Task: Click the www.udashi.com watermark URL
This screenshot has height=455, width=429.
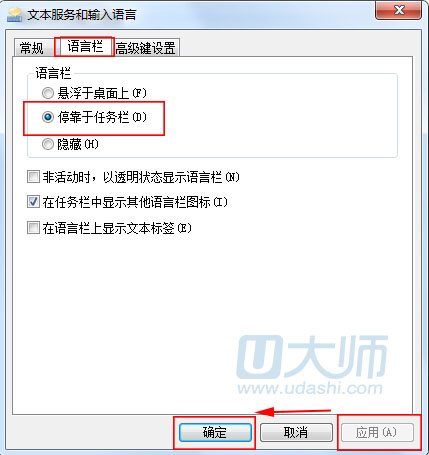Action: (310, 388)
